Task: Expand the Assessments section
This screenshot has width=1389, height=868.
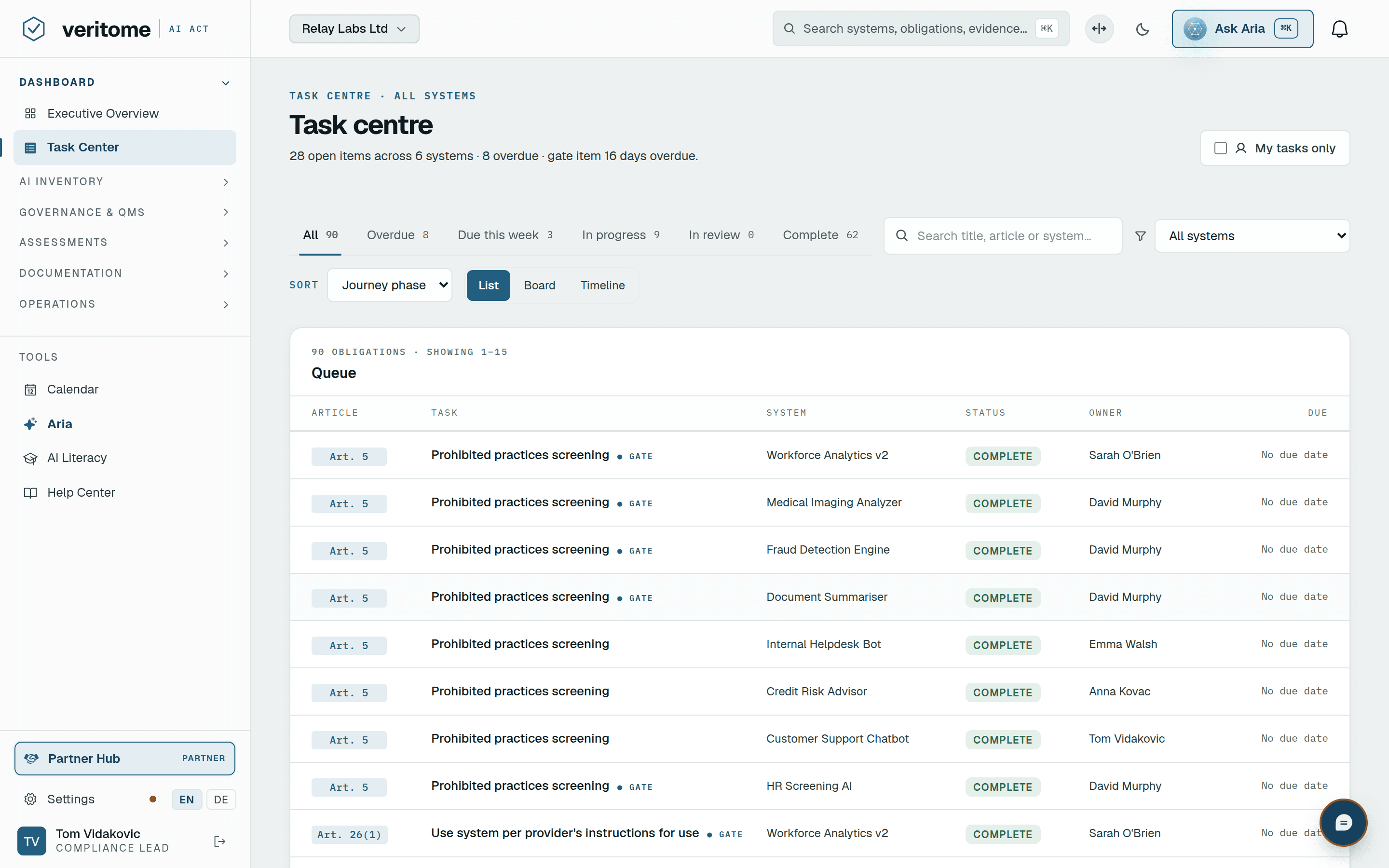Action: tap(124, 243)
